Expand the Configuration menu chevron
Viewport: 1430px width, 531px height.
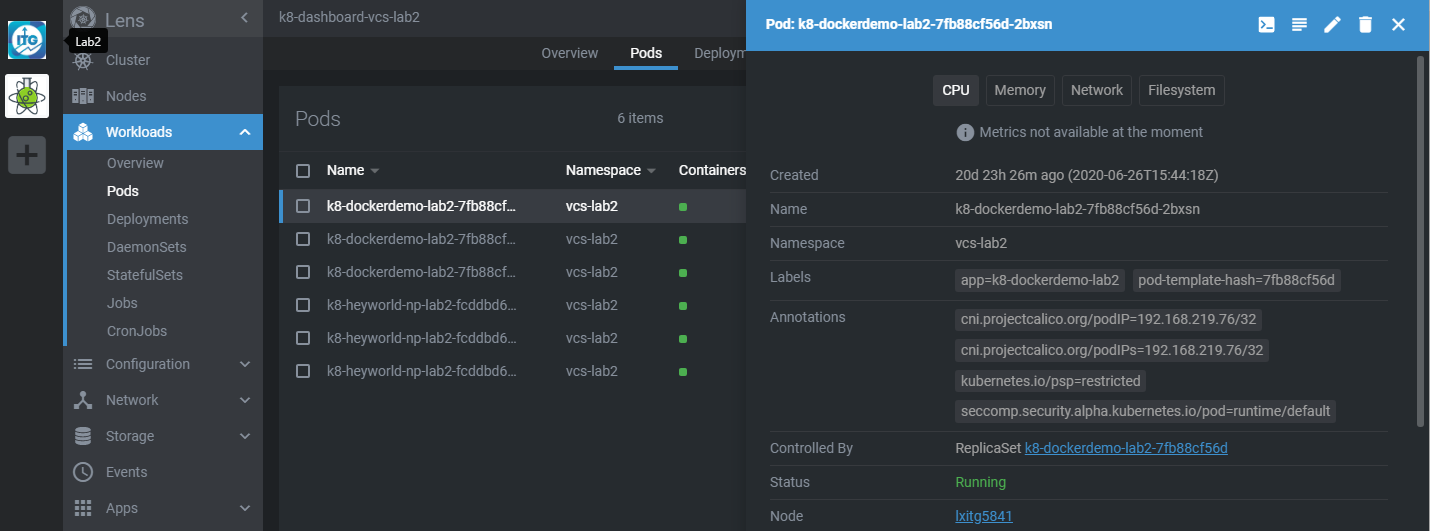(x=245, y=364)
